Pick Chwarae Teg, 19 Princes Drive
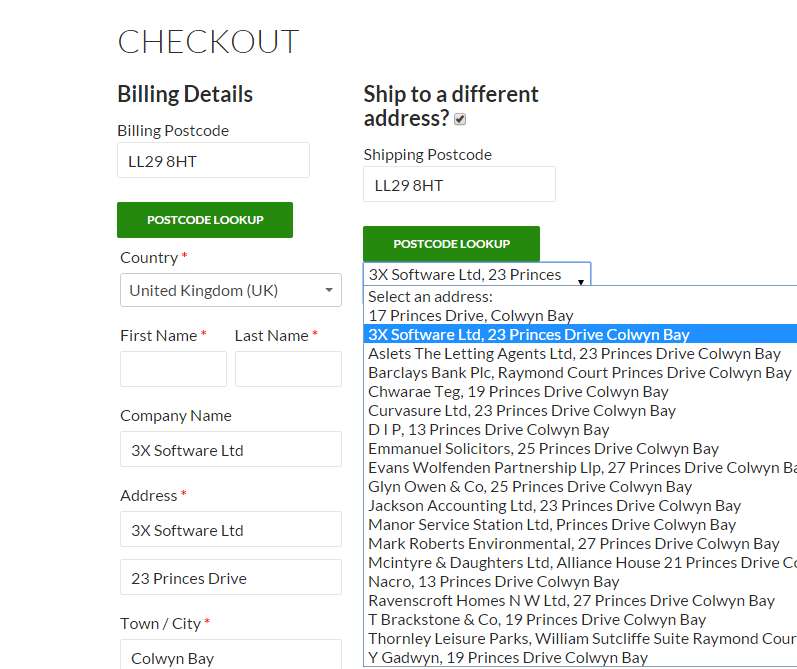797x669 pixels. tap(580, 391)
